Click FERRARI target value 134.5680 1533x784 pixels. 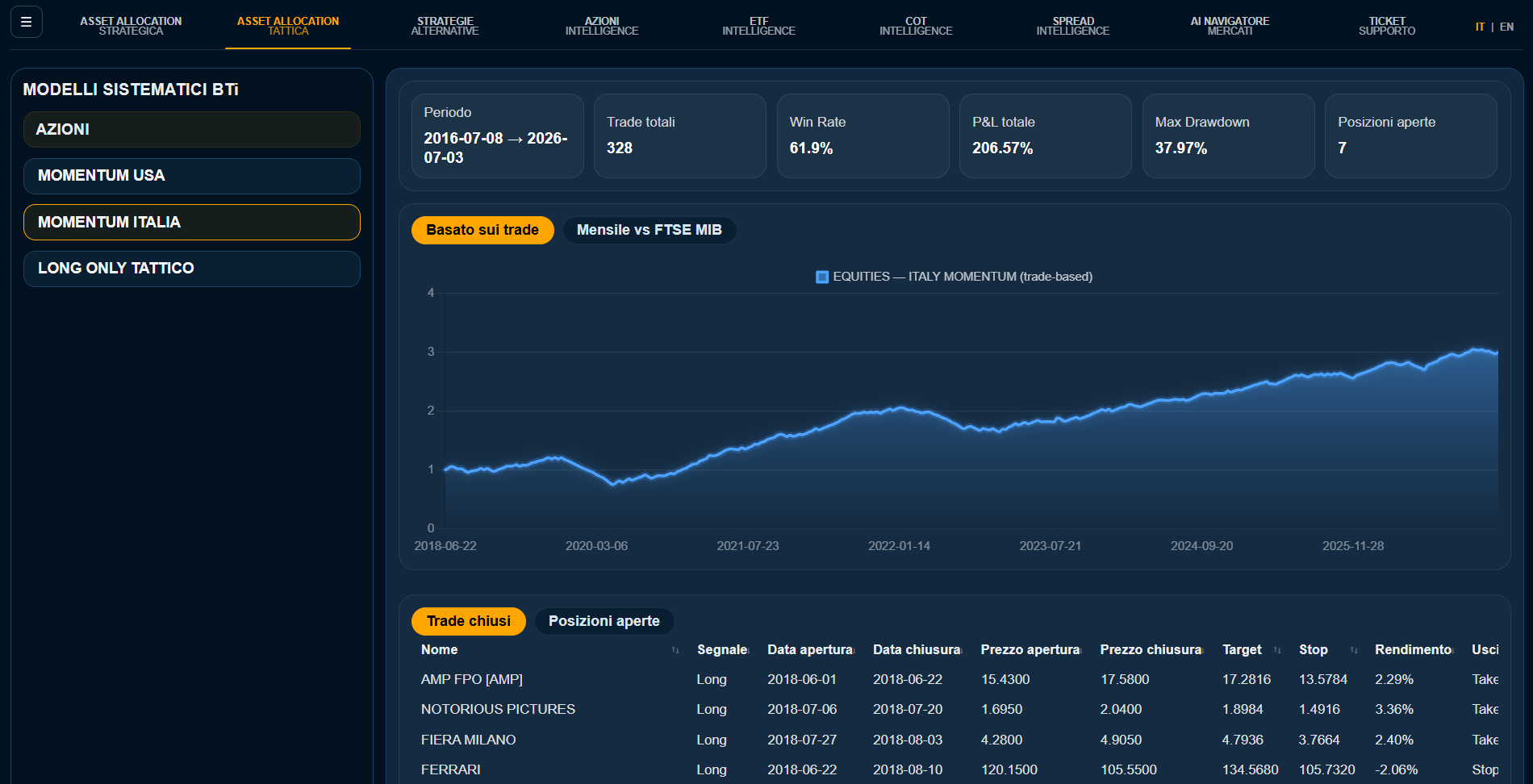pyautogui.click(x=1250, y=770)
